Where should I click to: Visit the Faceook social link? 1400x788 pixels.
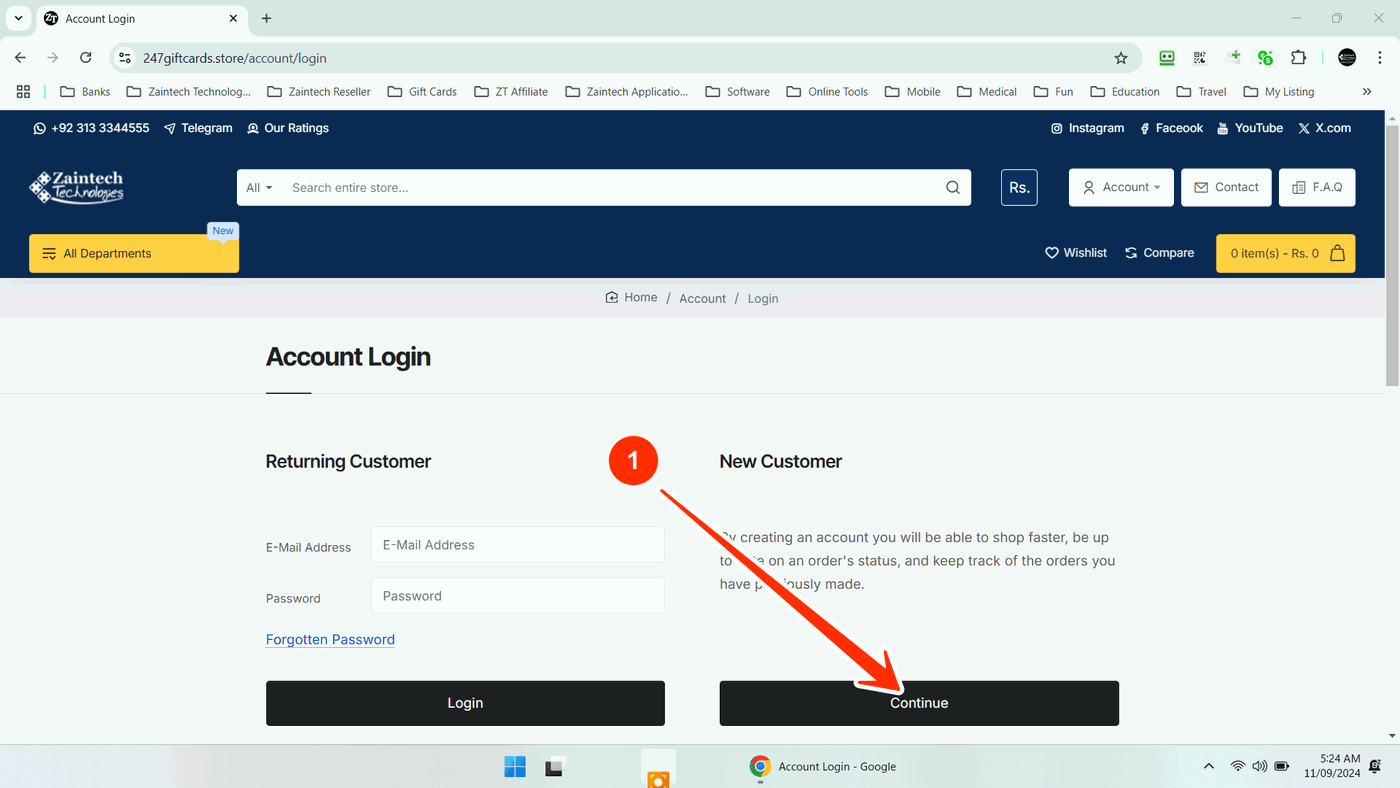click(x=1171, y=128)
